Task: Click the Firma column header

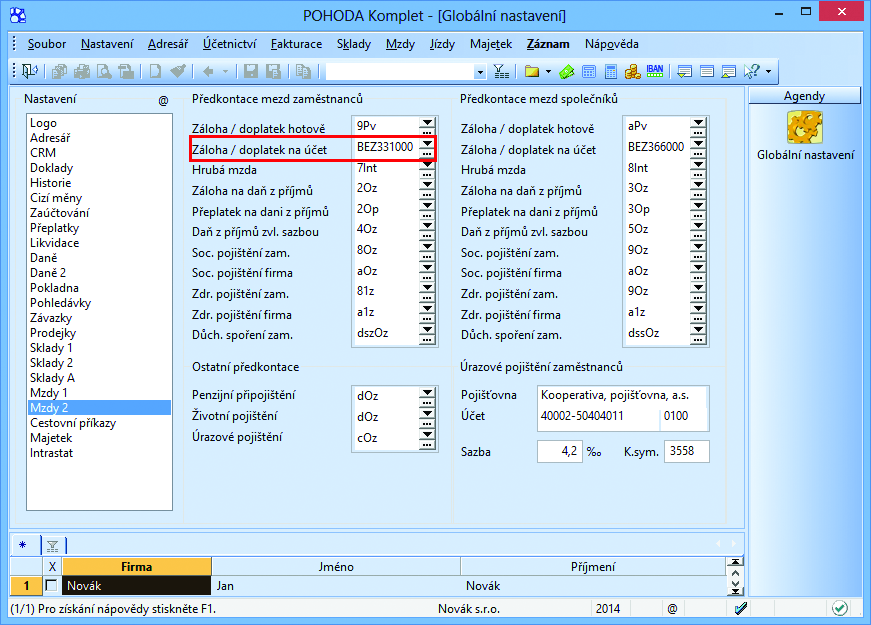Action: [137, 567]
